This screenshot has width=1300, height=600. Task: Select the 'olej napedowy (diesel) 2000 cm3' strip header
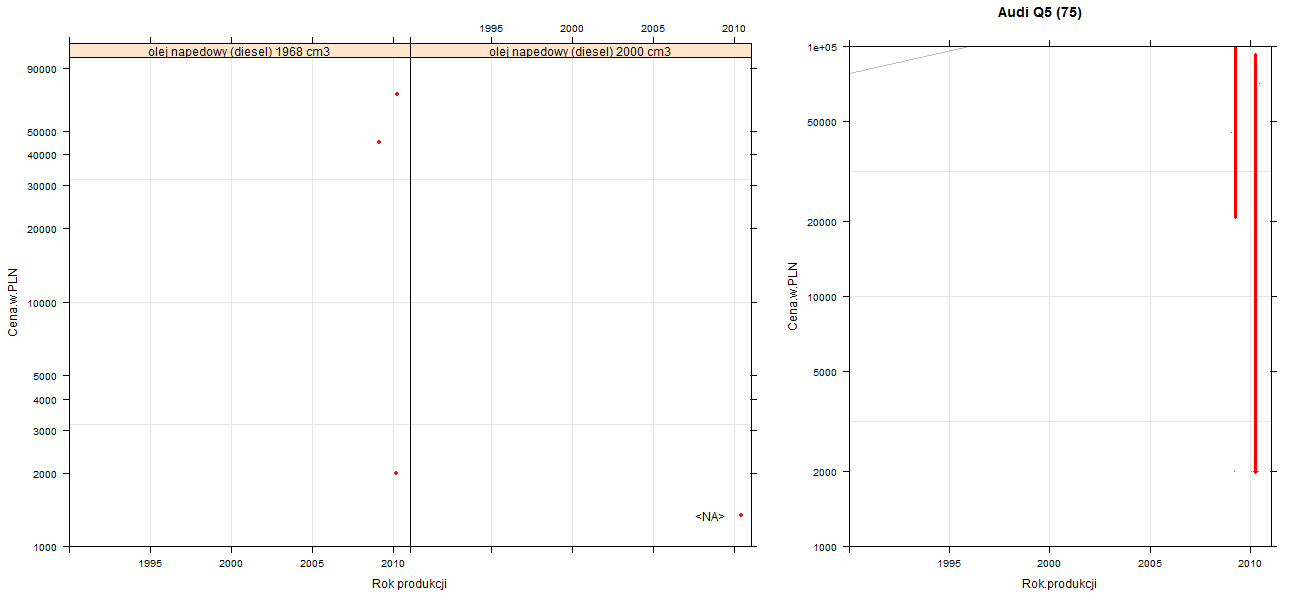580,50
